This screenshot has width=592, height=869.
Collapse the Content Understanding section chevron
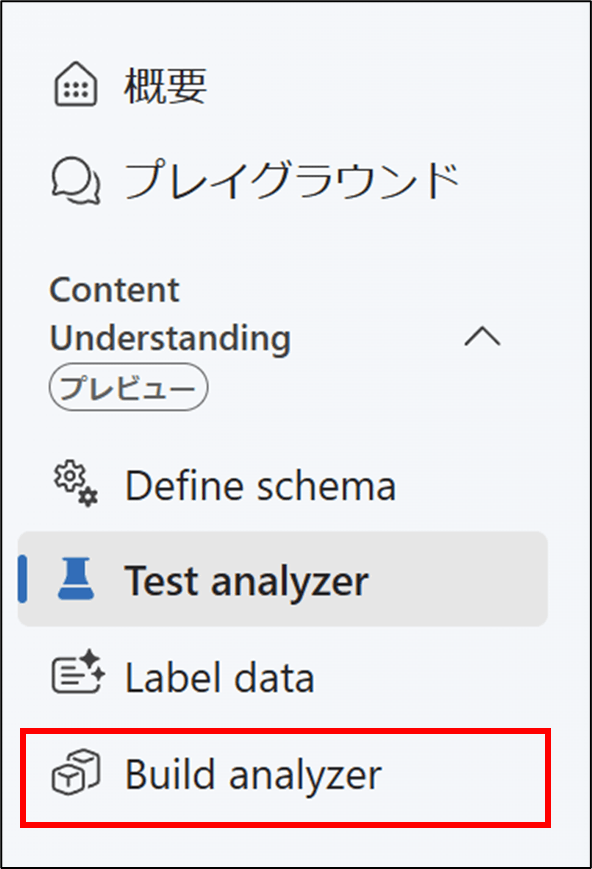(x=482, y=336)
